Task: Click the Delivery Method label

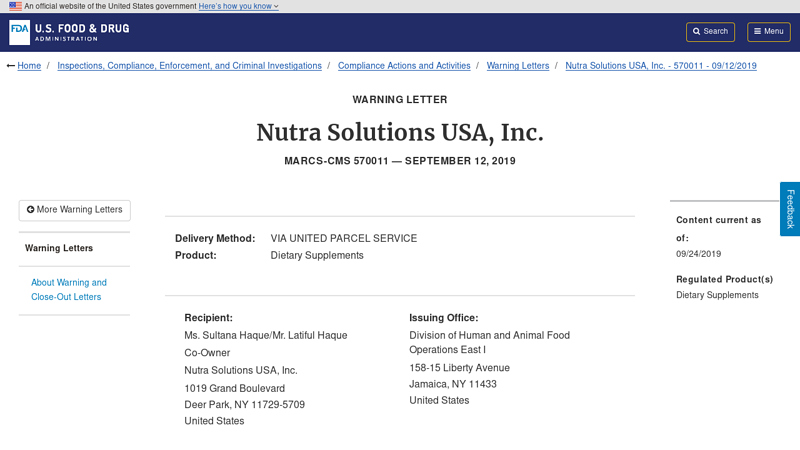Action: click(x=215, y=238)
